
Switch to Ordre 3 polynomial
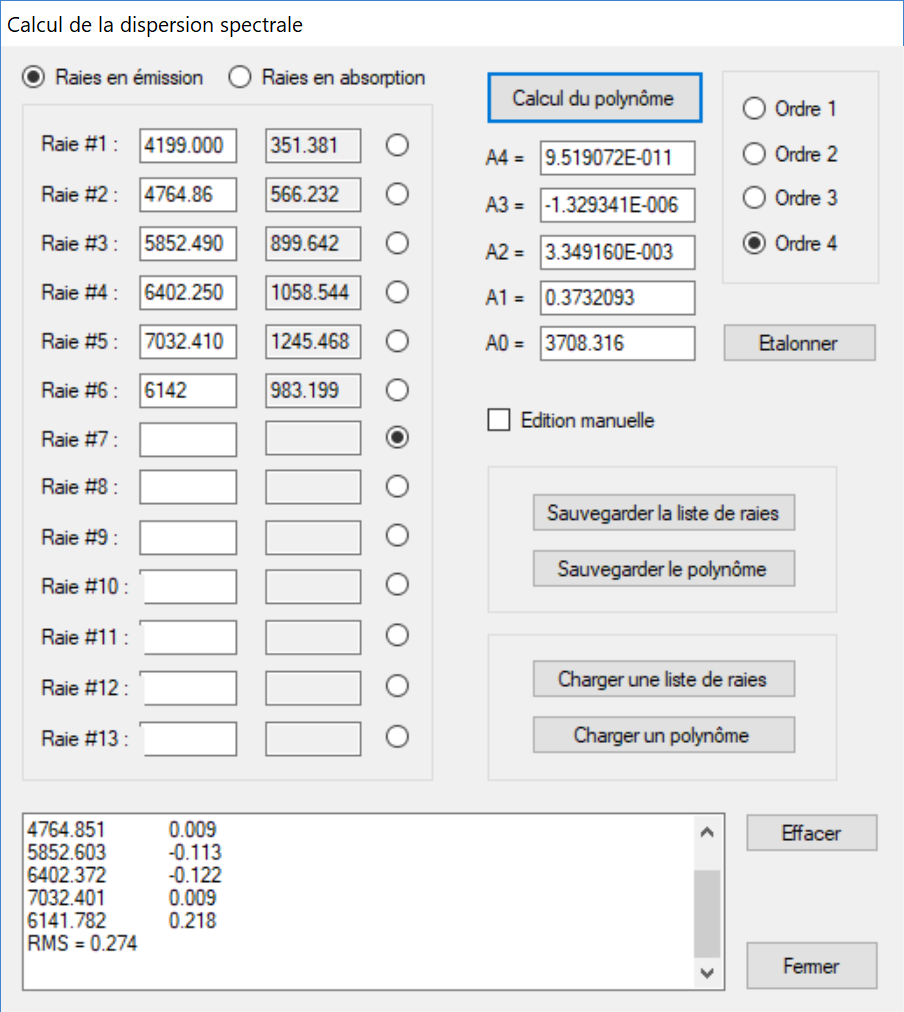point(754,198)
